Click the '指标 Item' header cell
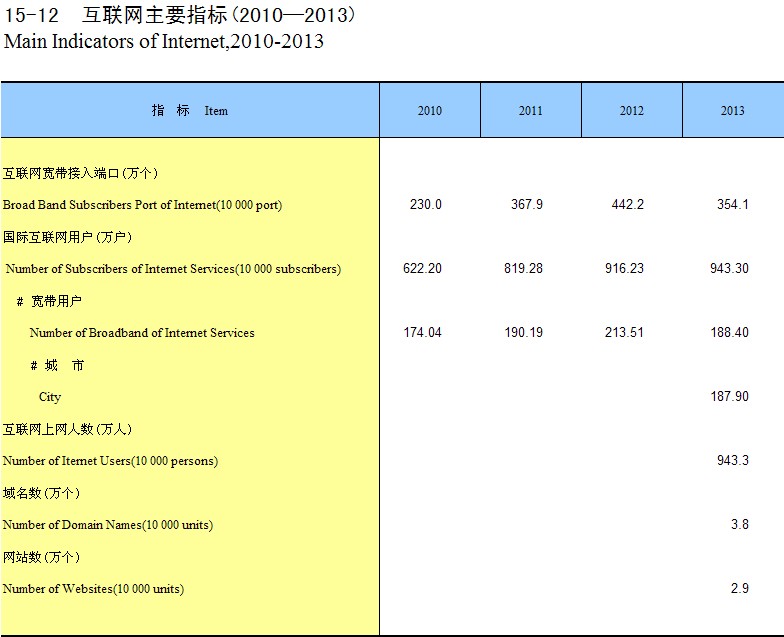This screenshot has height=637, width=784. pyautogui.click(x=190, y=111)
